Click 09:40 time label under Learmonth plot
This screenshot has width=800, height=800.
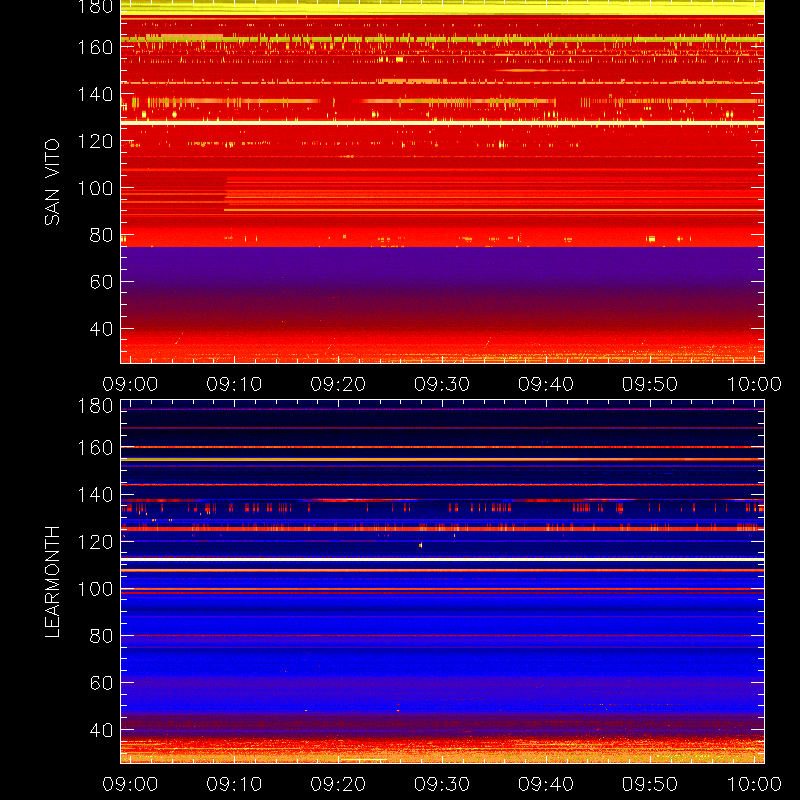(546, 784)
